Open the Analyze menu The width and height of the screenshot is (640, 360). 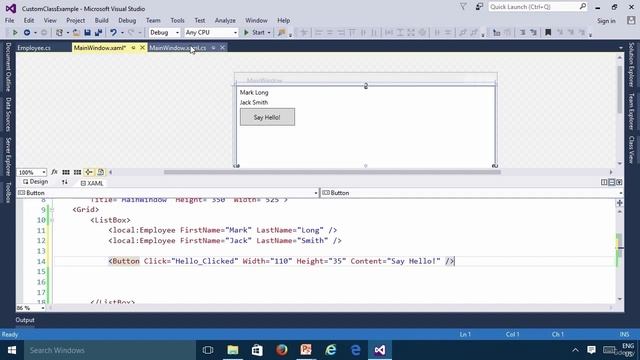tap(225, 20)
